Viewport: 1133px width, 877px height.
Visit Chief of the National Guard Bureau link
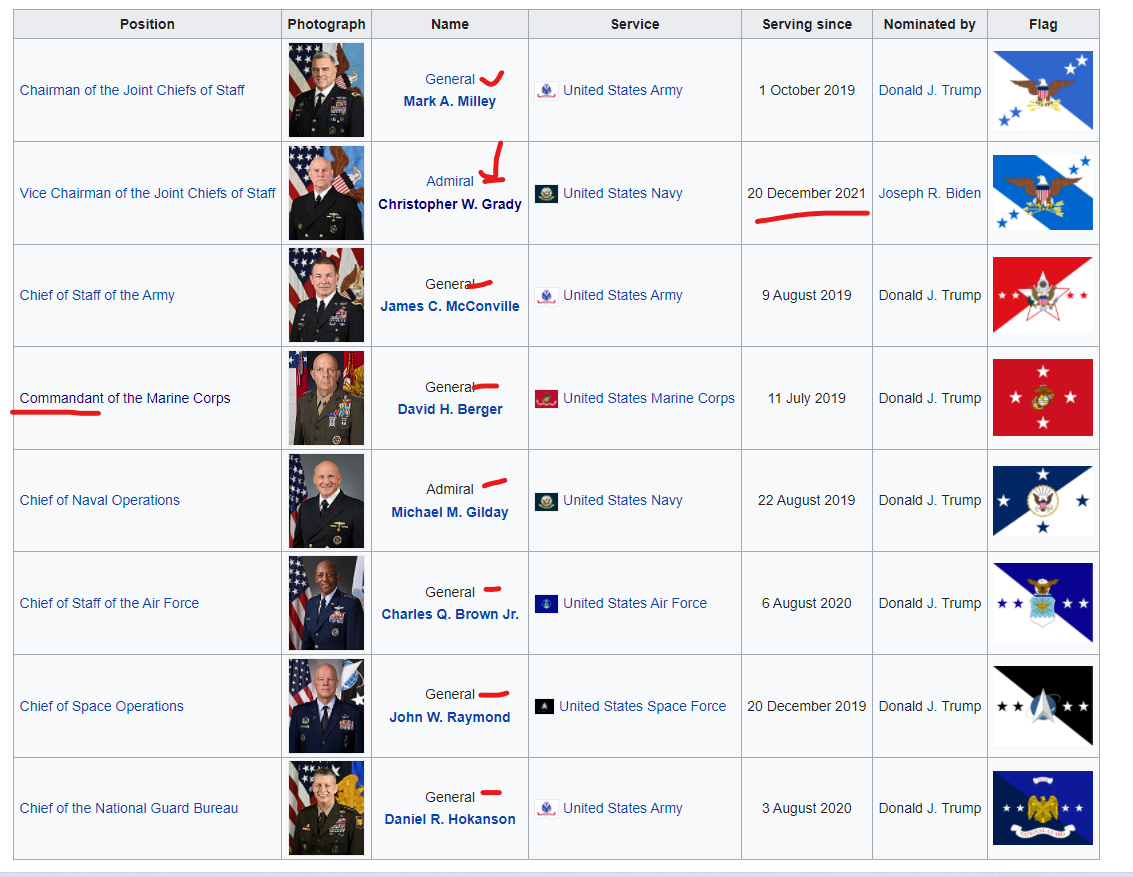point(129,808)
